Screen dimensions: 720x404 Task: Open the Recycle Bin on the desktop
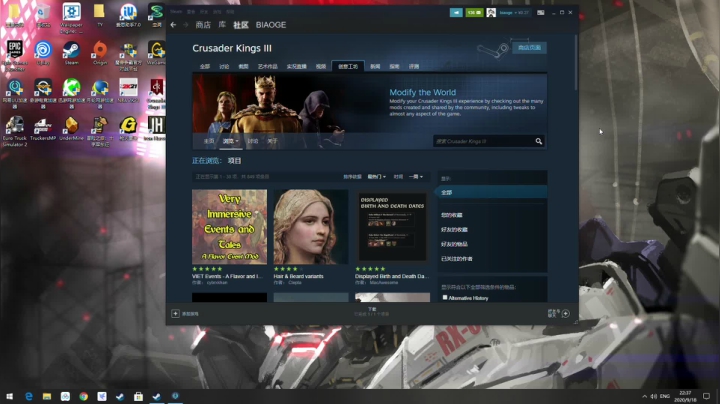(x=43, y=15)
